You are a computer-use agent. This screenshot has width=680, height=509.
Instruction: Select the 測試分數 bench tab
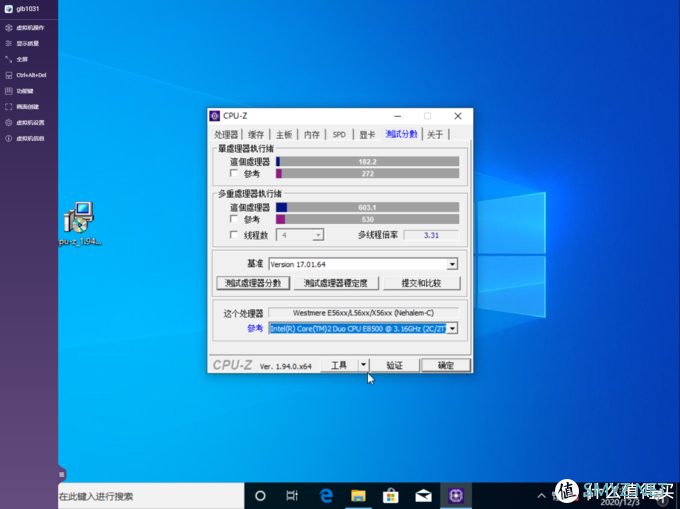402,134
